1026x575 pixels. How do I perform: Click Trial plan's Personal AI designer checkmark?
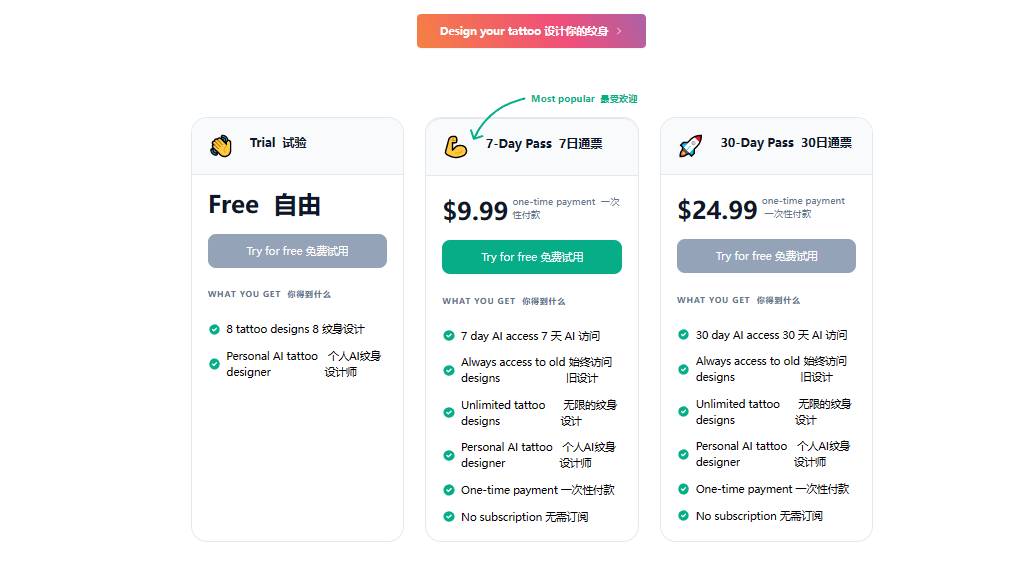tap(214, 364)
